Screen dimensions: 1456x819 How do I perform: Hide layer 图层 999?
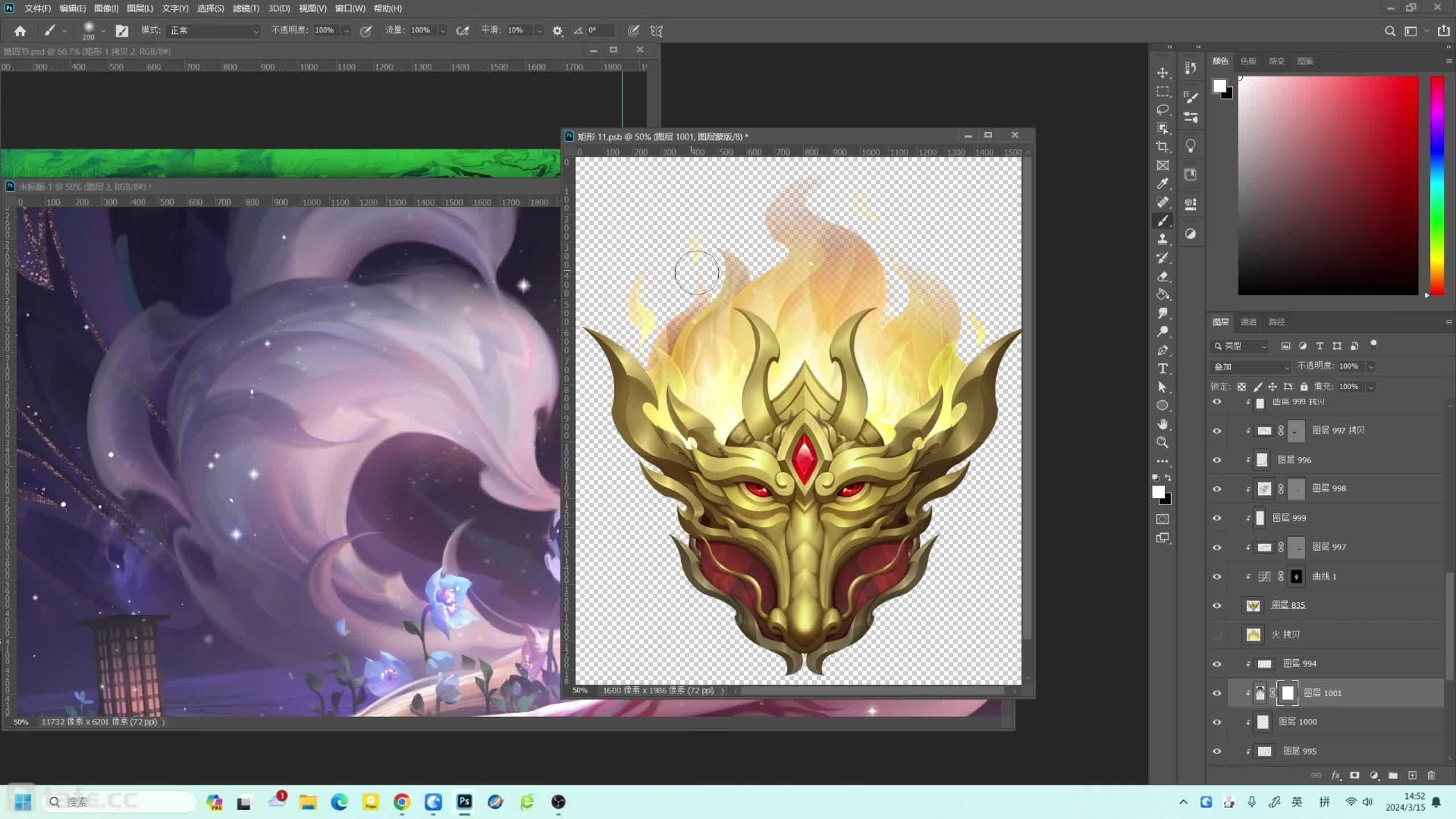tap(1217, 518)
